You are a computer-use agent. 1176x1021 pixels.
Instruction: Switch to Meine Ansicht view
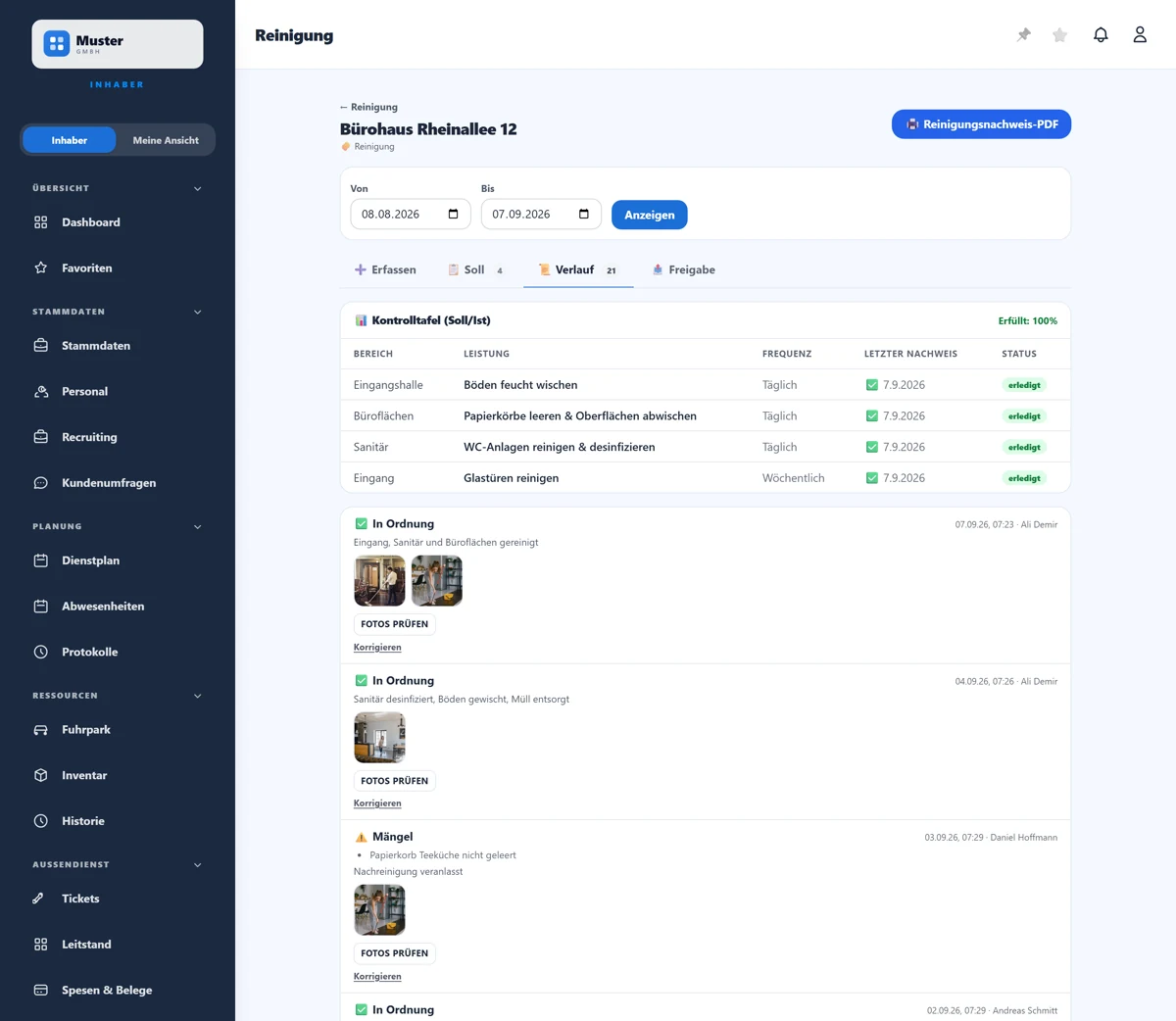click(166, 140)
